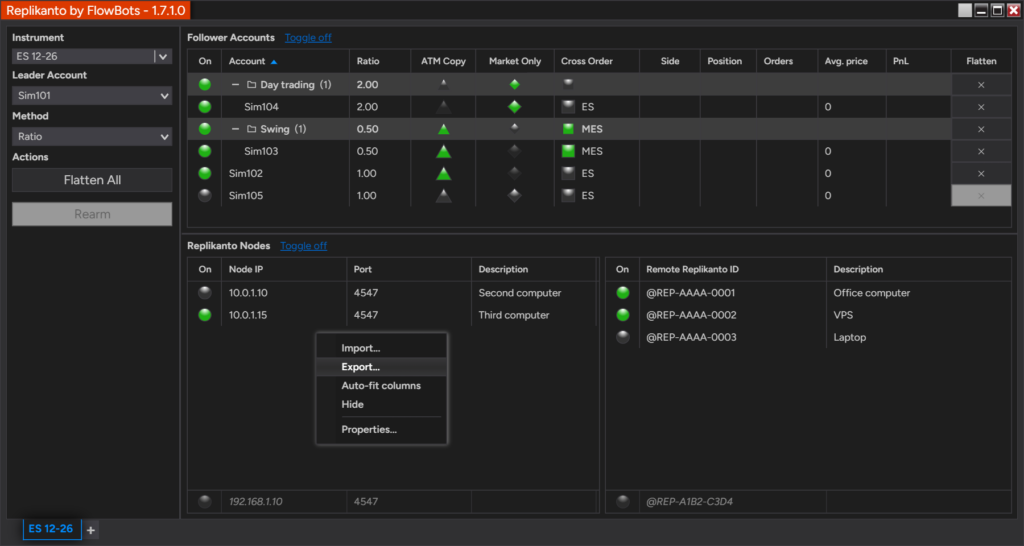The image size is (1024, 546).
Task: Disable Swing group On light
Action: pos(205,129)
